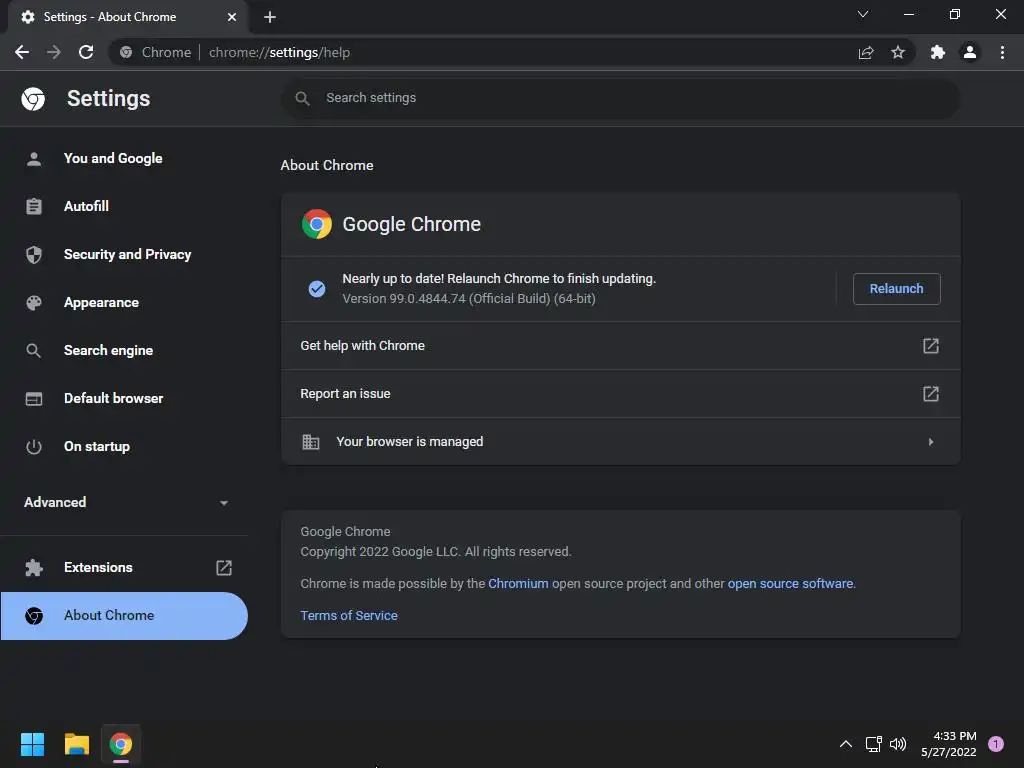Open the Chromium link
The image size is (1024, 768).
pyautogui.click(x=518, y=584)
